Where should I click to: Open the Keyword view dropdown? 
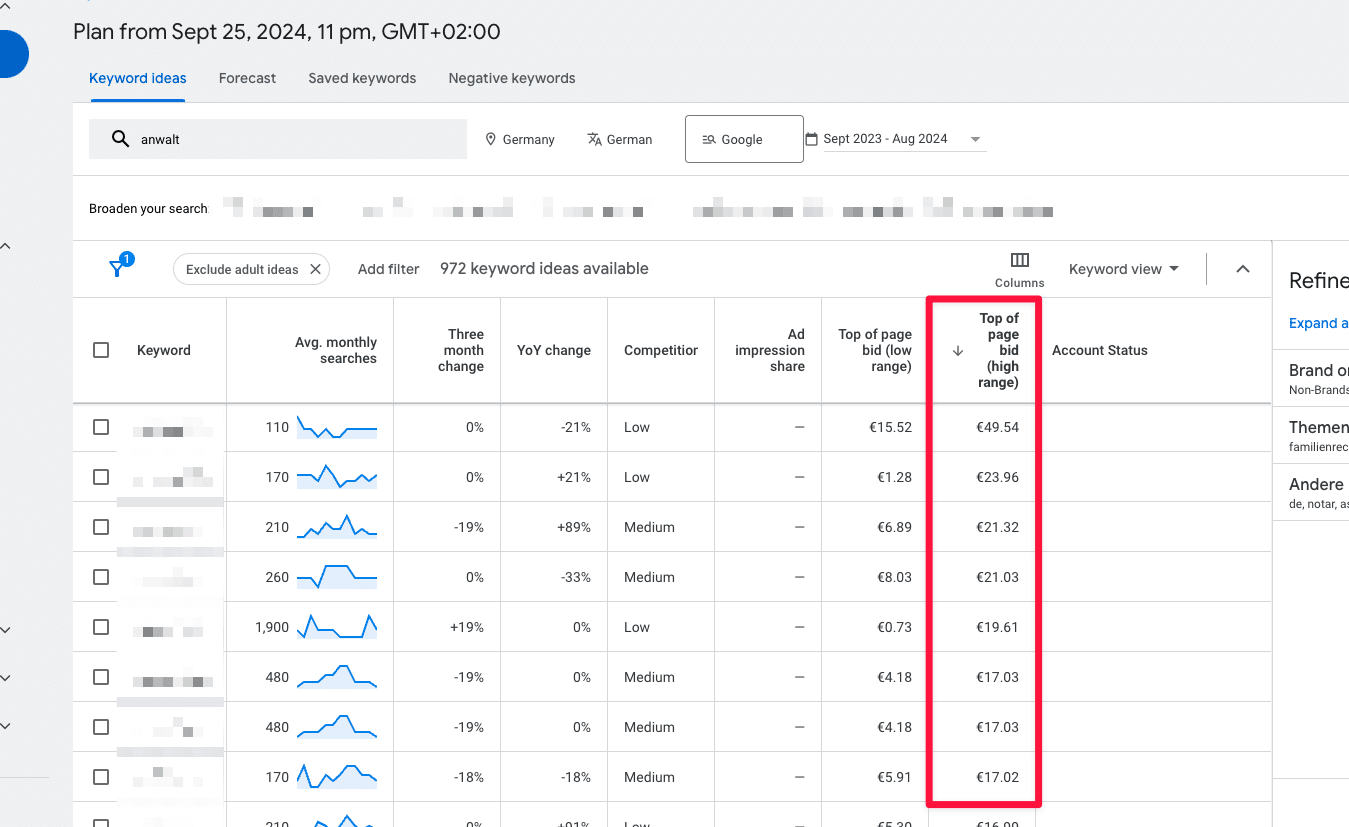(1124, 269)
